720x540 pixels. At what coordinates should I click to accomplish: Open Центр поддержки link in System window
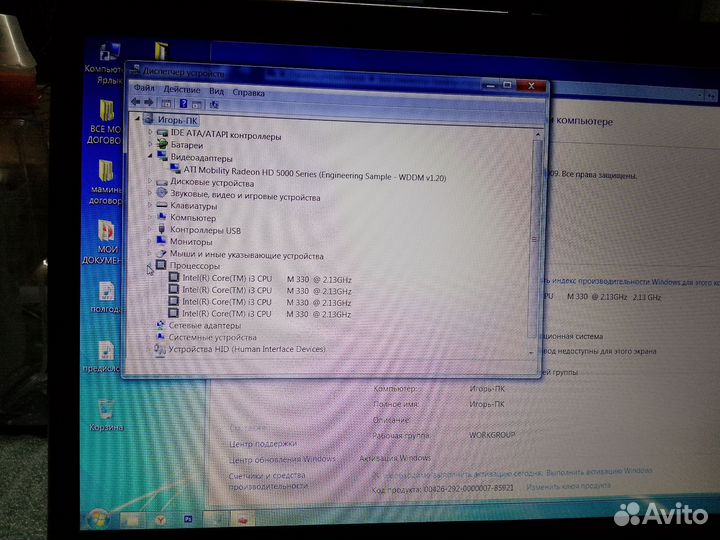coord(263,444)
